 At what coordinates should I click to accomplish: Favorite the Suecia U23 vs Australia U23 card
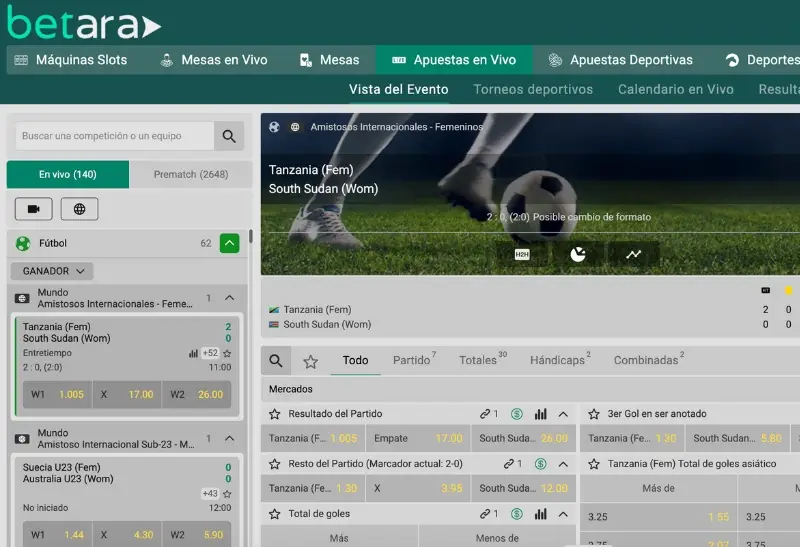pos(228,494)
